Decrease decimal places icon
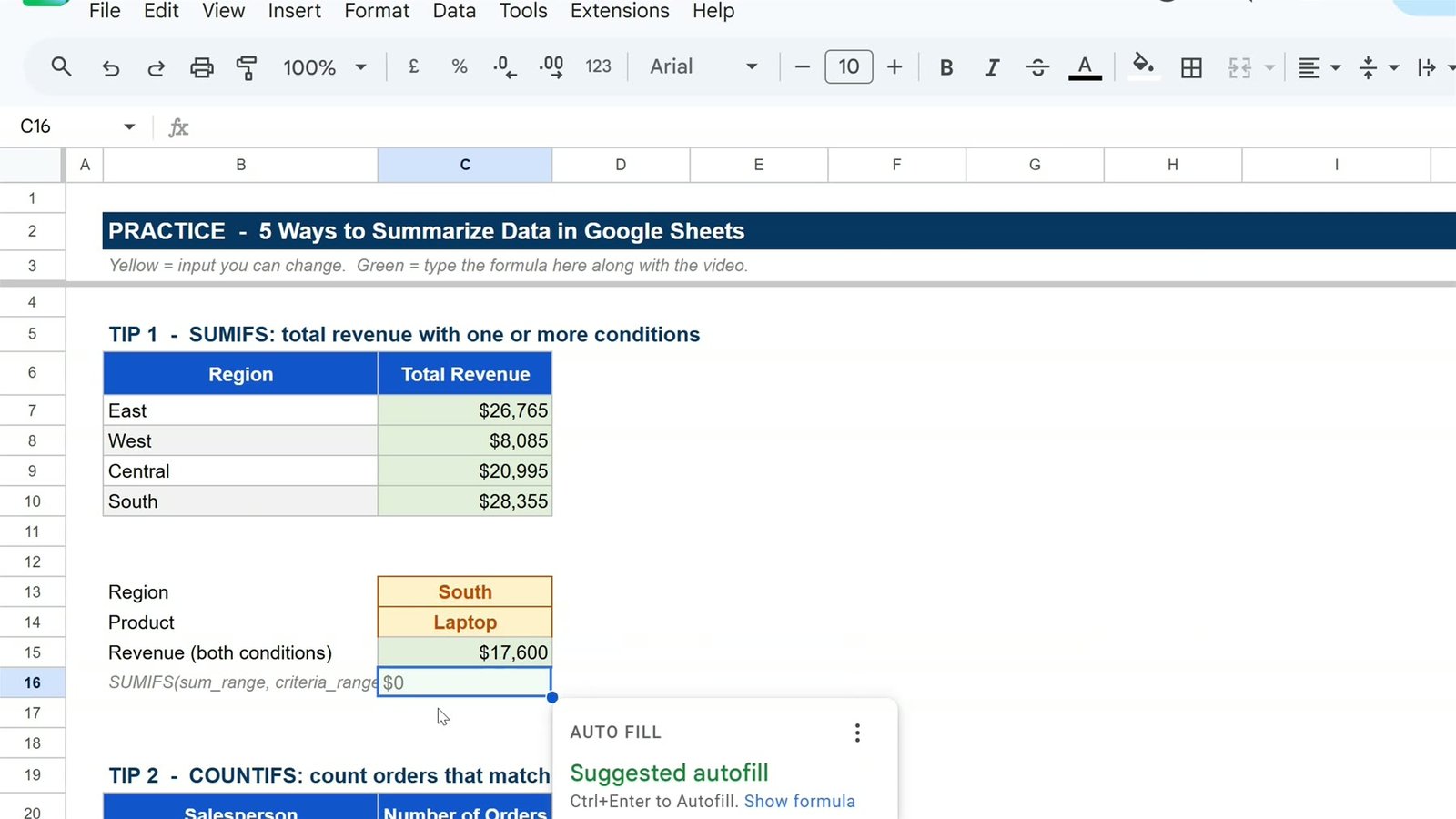This screenshot has width=1456, height=819. [x=504, y=66]
